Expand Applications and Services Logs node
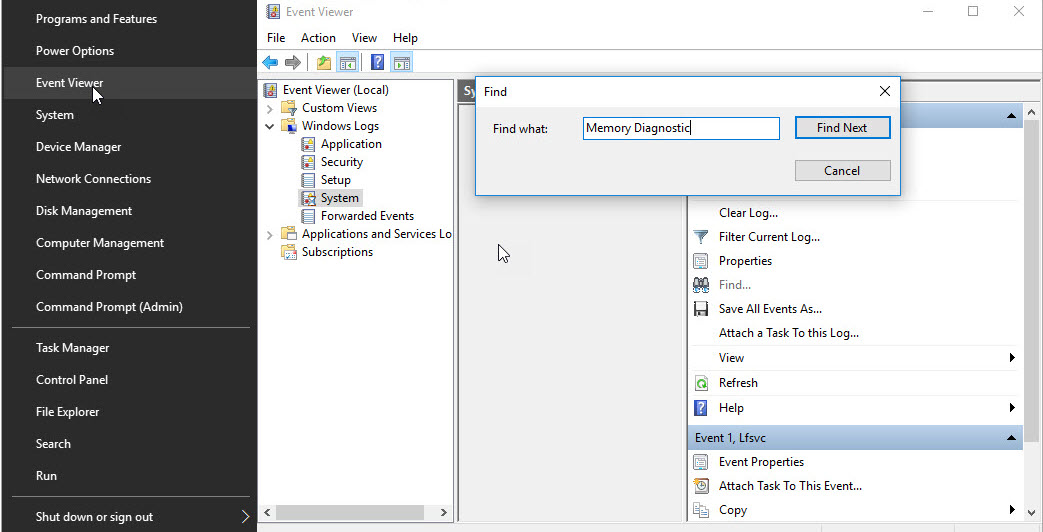The height and width of the screenshot is (532, 1043). (270, 234)
